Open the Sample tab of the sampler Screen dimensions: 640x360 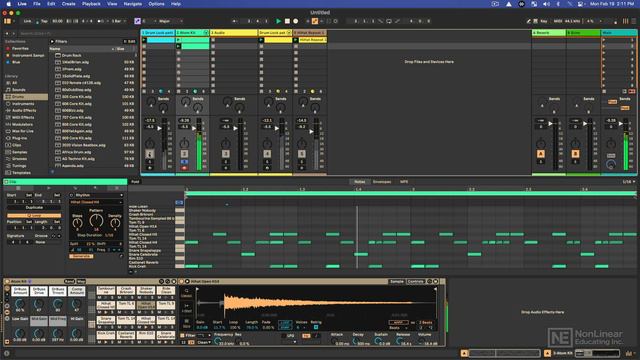(396, 281)
